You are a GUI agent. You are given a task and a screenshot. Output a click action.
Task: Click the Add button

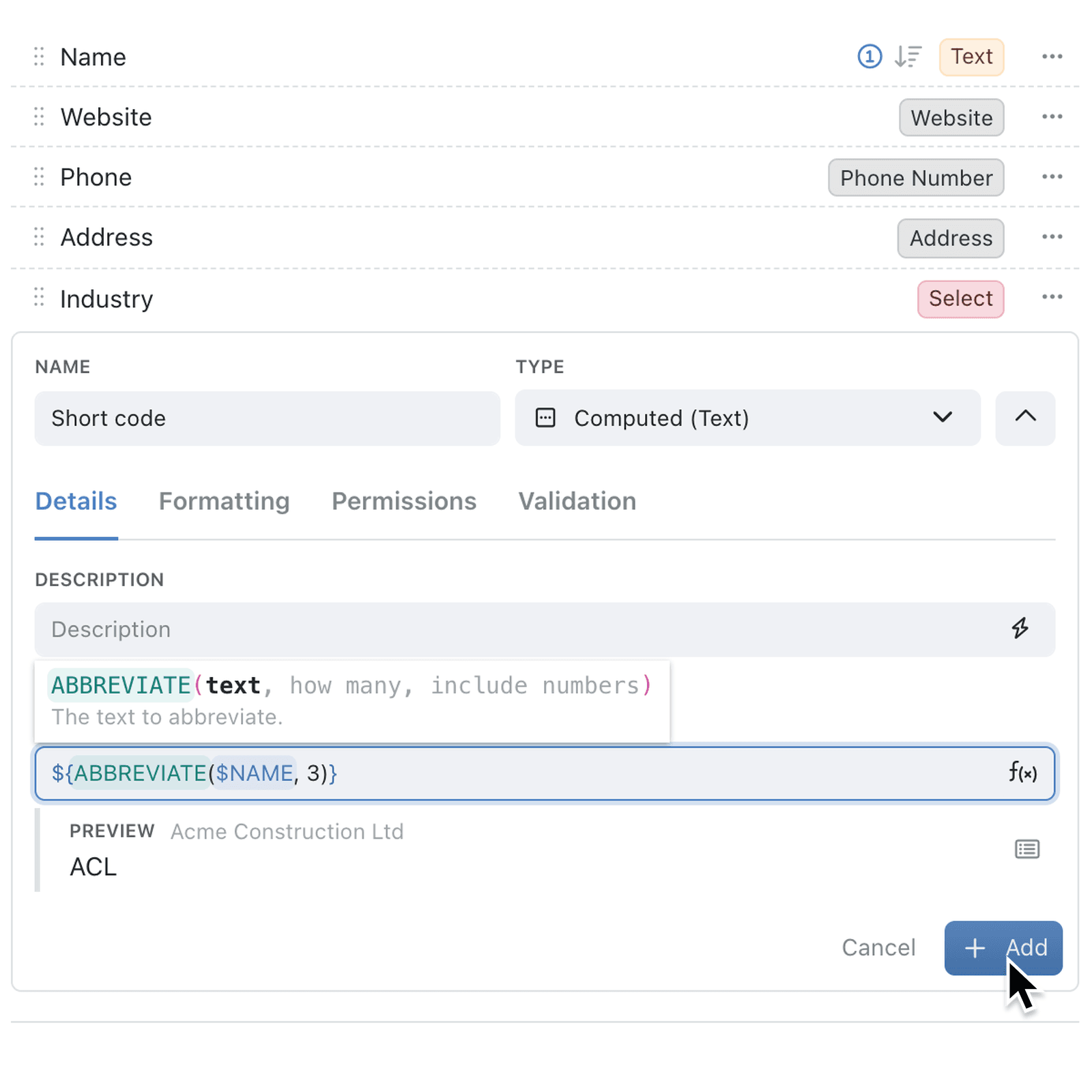[x=1003, y=948]
